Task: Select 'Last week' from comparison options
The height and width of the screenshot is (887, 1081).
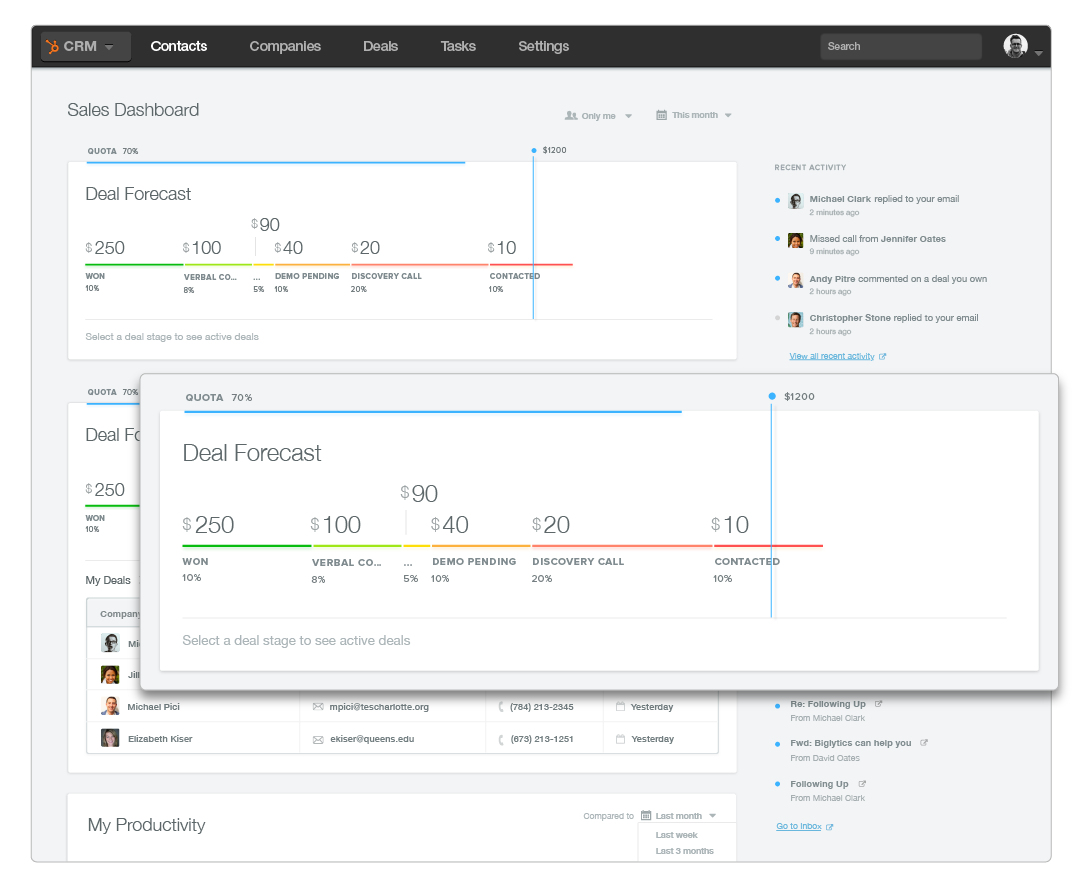Action: pos(677,835)
